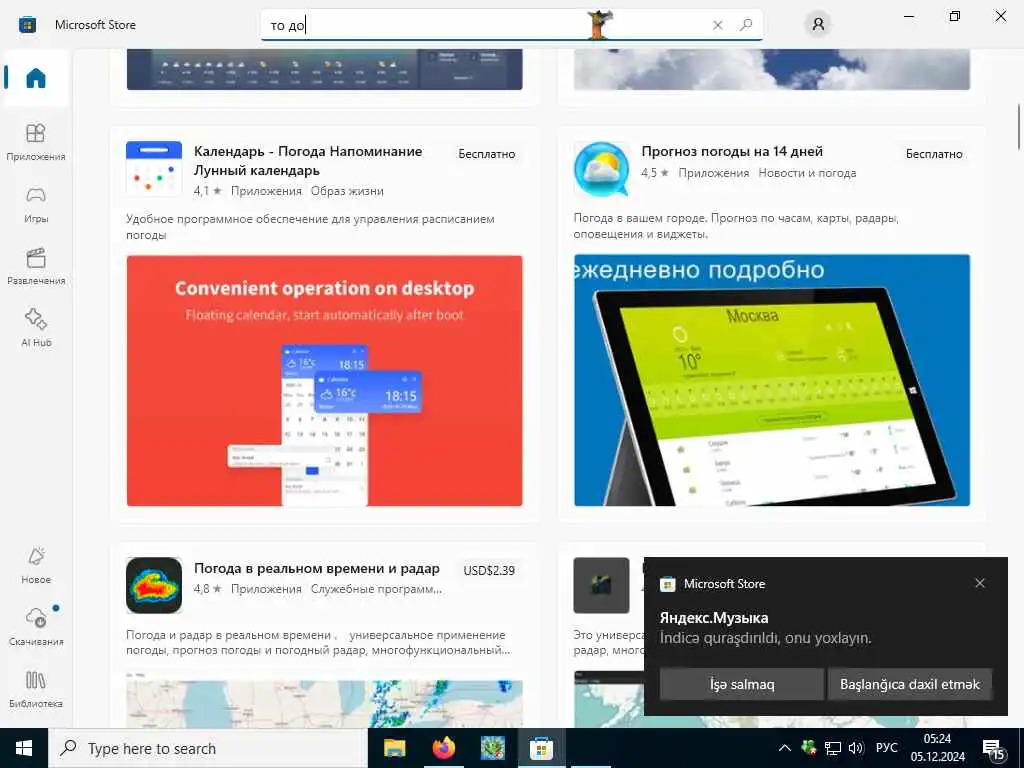1024x768 pixels.
Task: Click 'Служебные программ...' category text
Action: click(376, 589)
